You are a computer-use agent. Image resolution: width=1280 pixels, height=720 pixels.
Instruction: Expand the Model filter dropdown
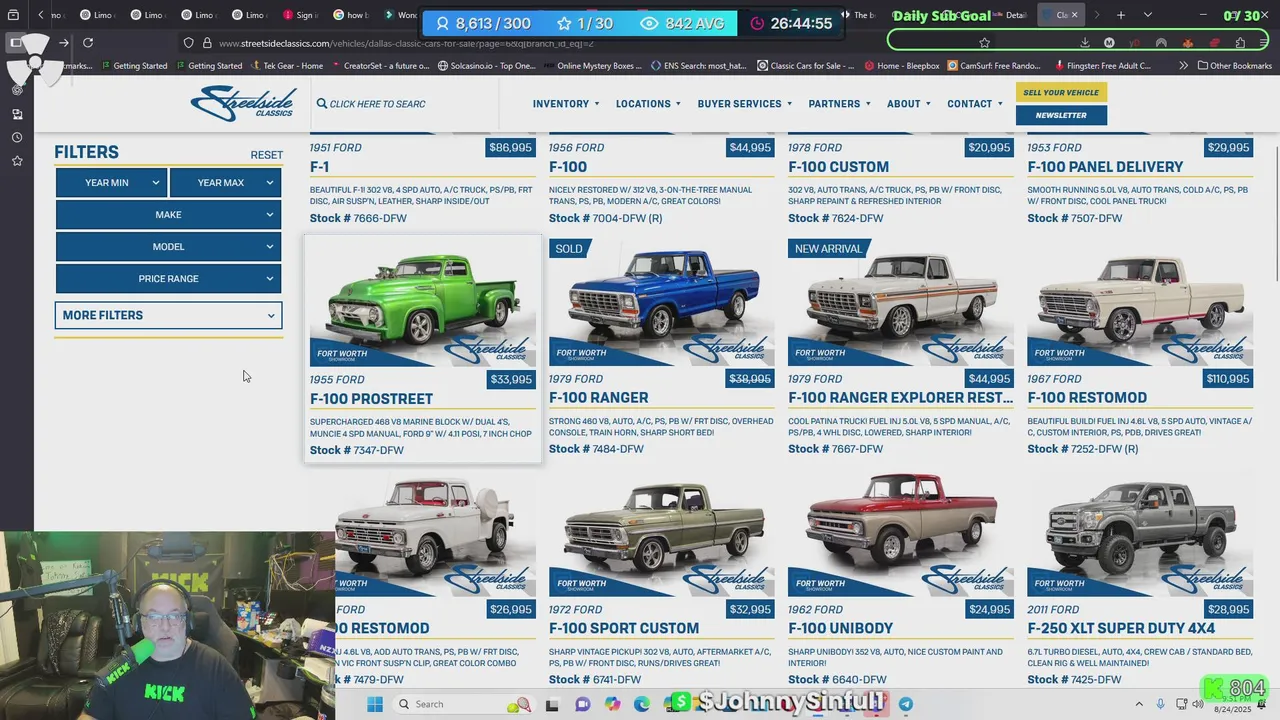[x=168, y=246]
